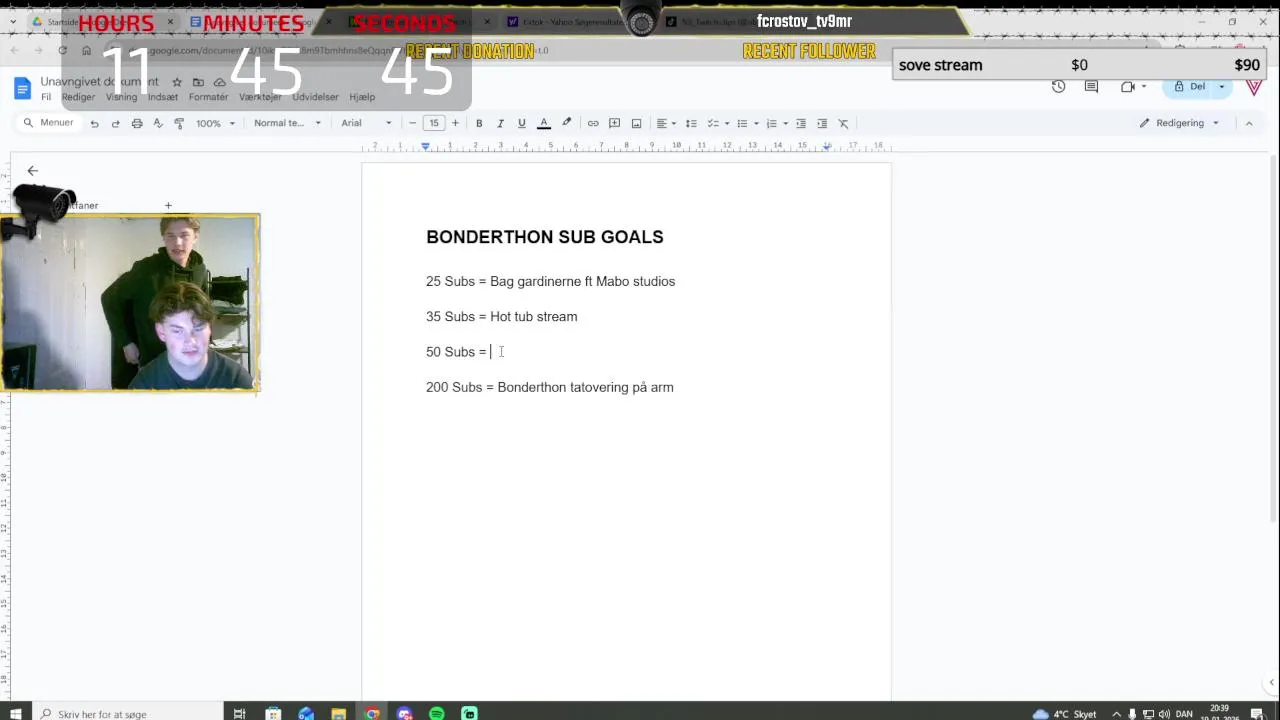
Task: Click the Undo arrow in the toolbar
Action: 94,123
